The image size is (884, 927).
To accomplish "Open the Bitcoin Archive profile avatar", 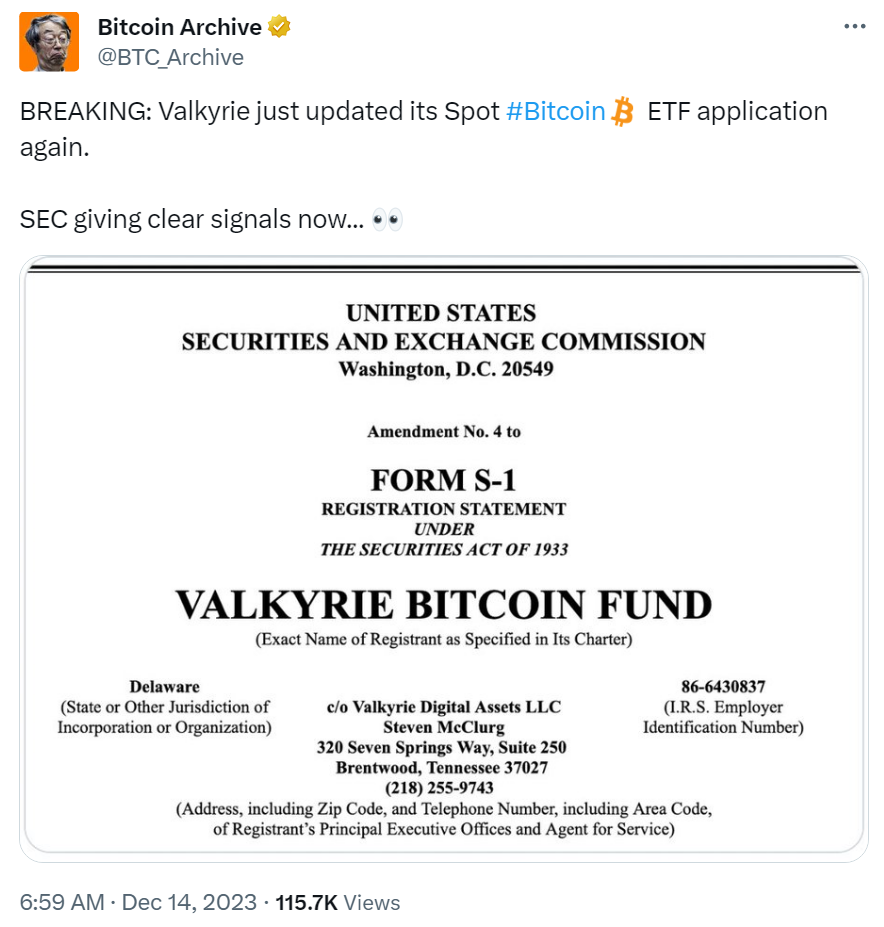I will coord(49,42).
